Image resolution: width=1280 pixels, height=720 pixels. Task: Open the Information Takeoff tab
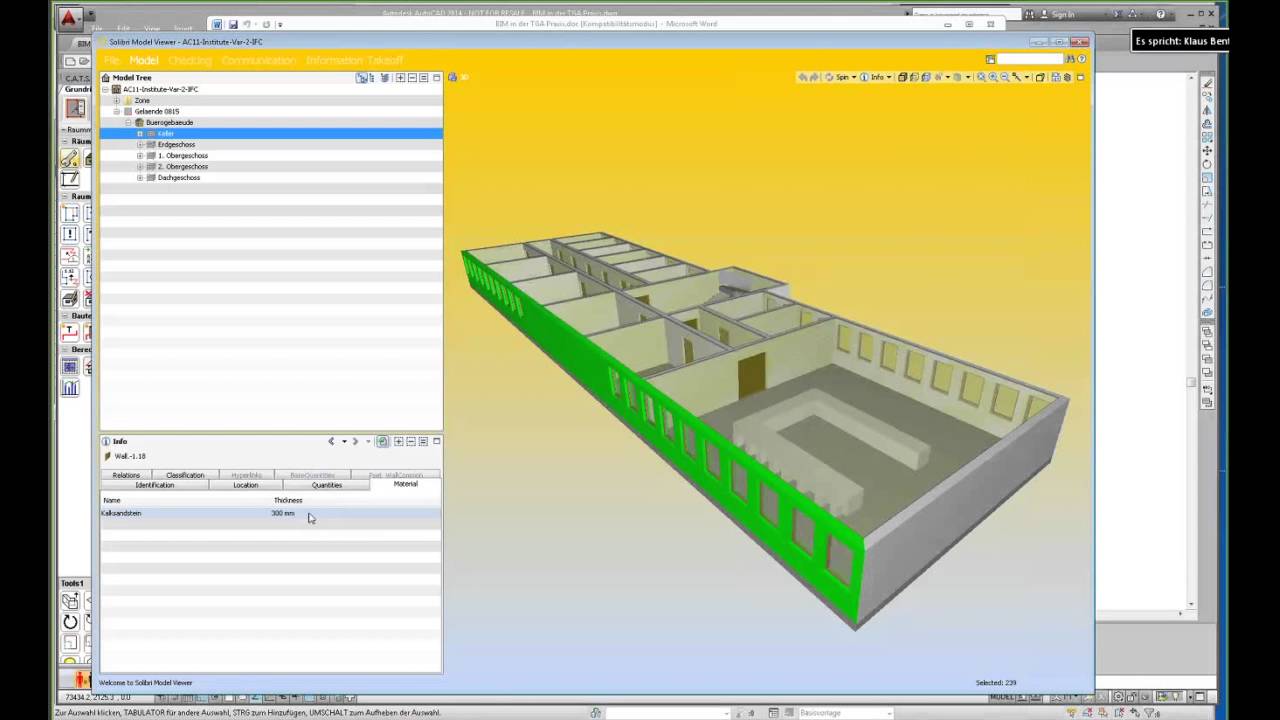355,60
